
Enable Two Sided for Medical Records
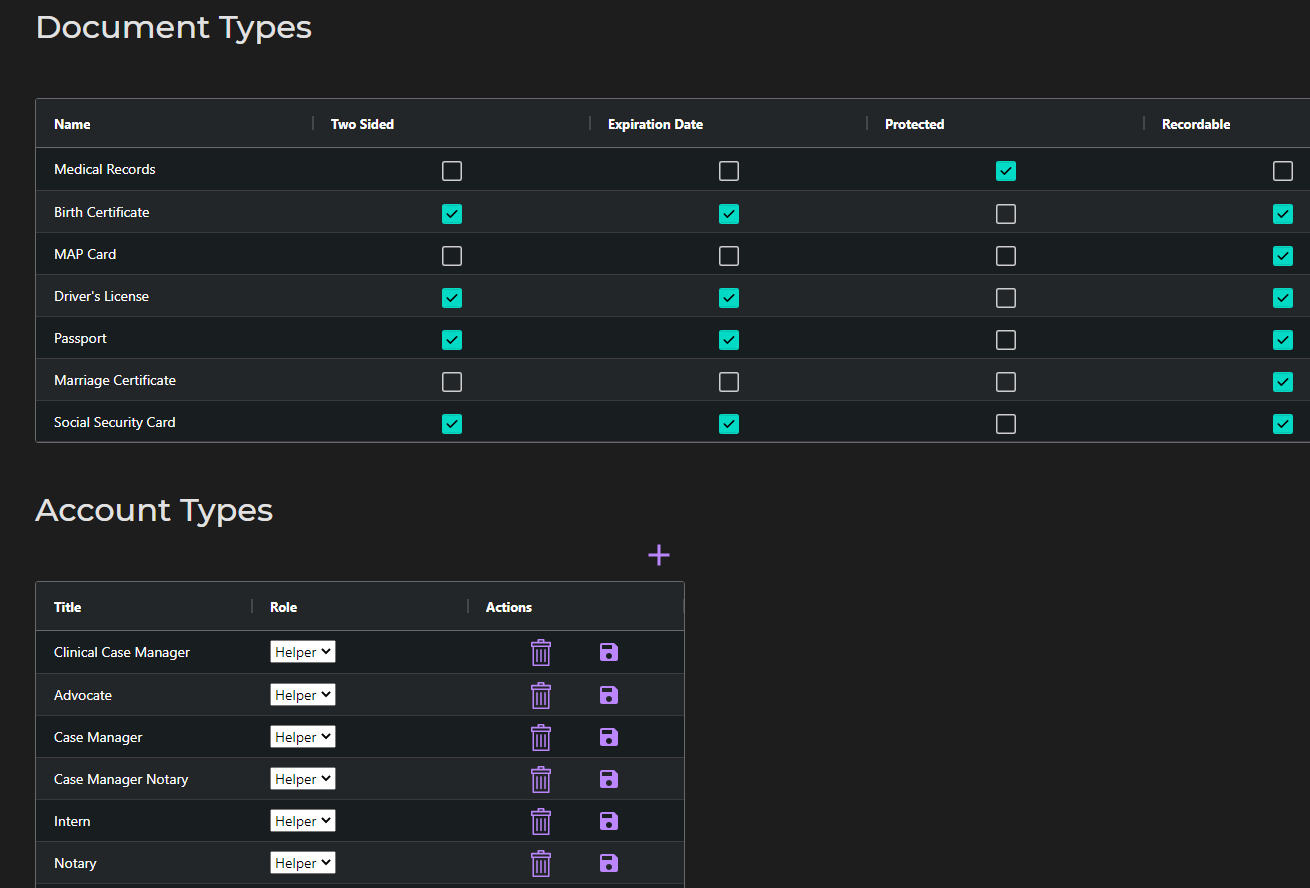[452, 171]
